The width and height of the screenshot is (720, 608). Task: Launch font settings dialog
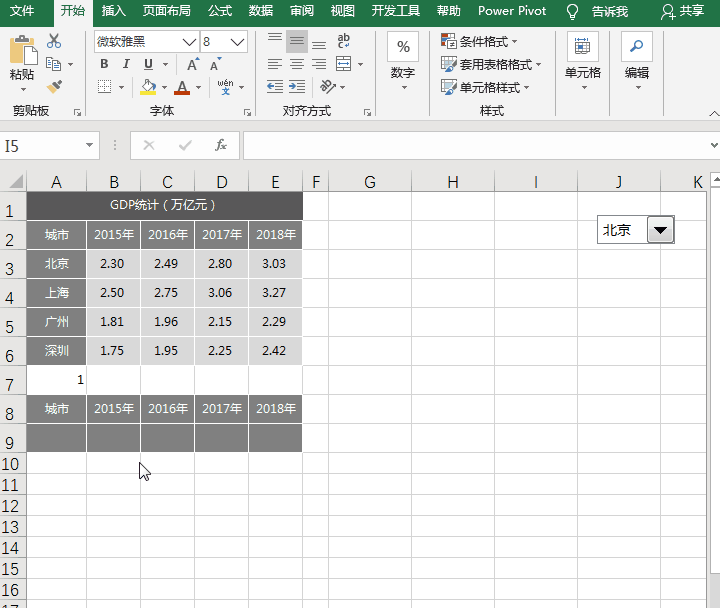[x=247, y=112]
